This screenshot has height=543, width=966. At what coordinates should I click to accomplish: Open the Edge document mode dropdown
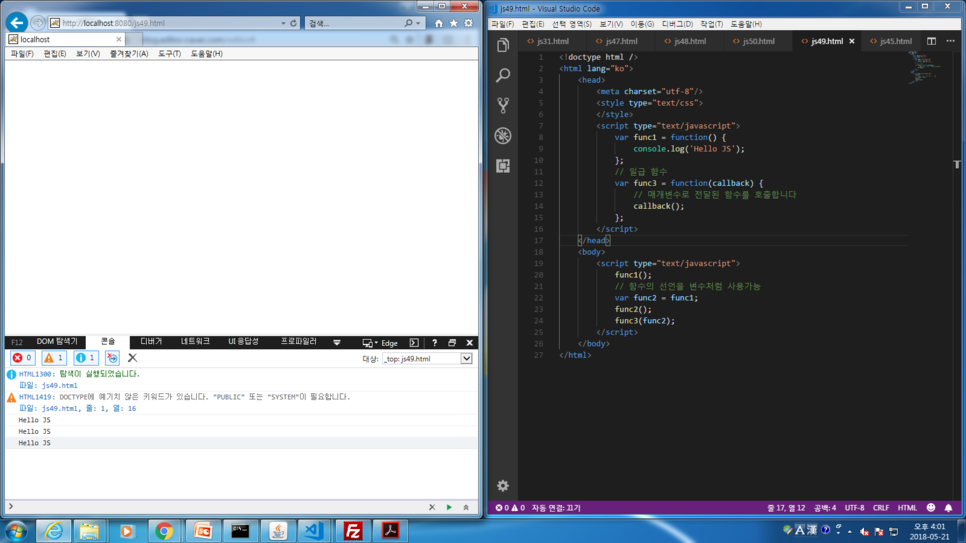point(380,343)
